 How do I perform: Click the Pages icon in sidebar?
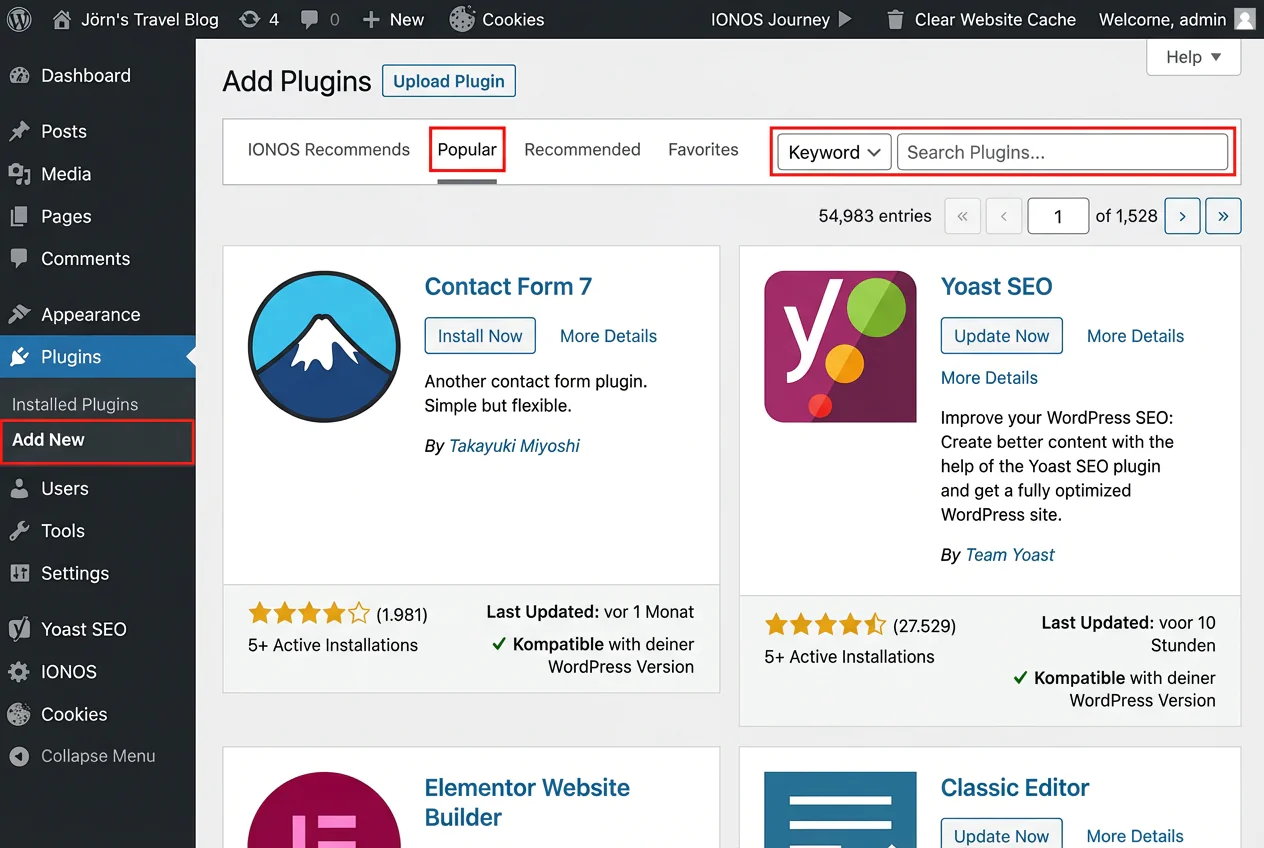19,216
